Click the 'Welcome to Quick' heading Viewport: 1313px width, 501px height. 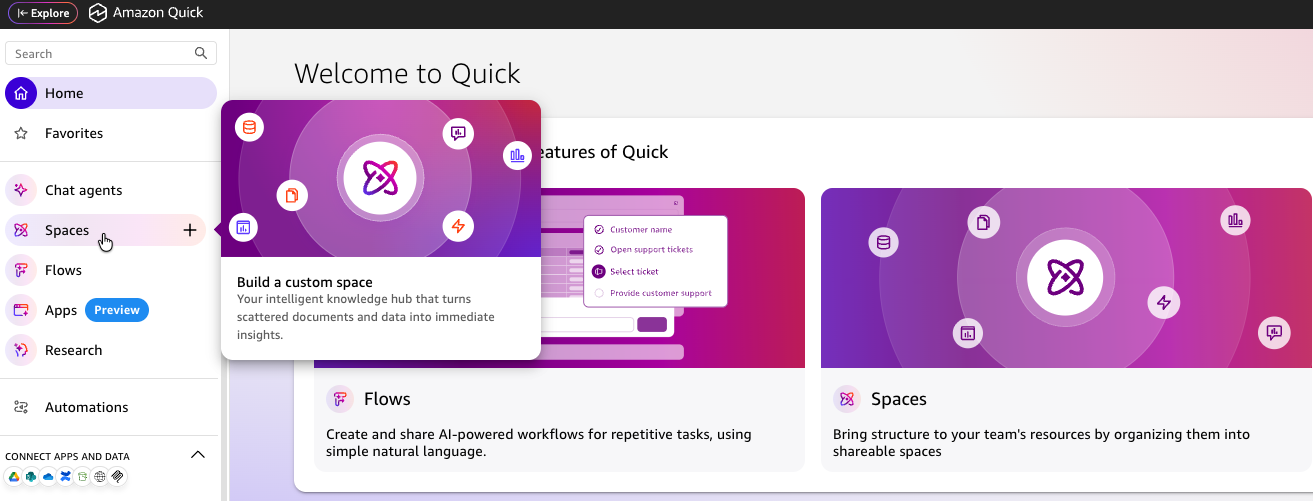pos(407,73)
